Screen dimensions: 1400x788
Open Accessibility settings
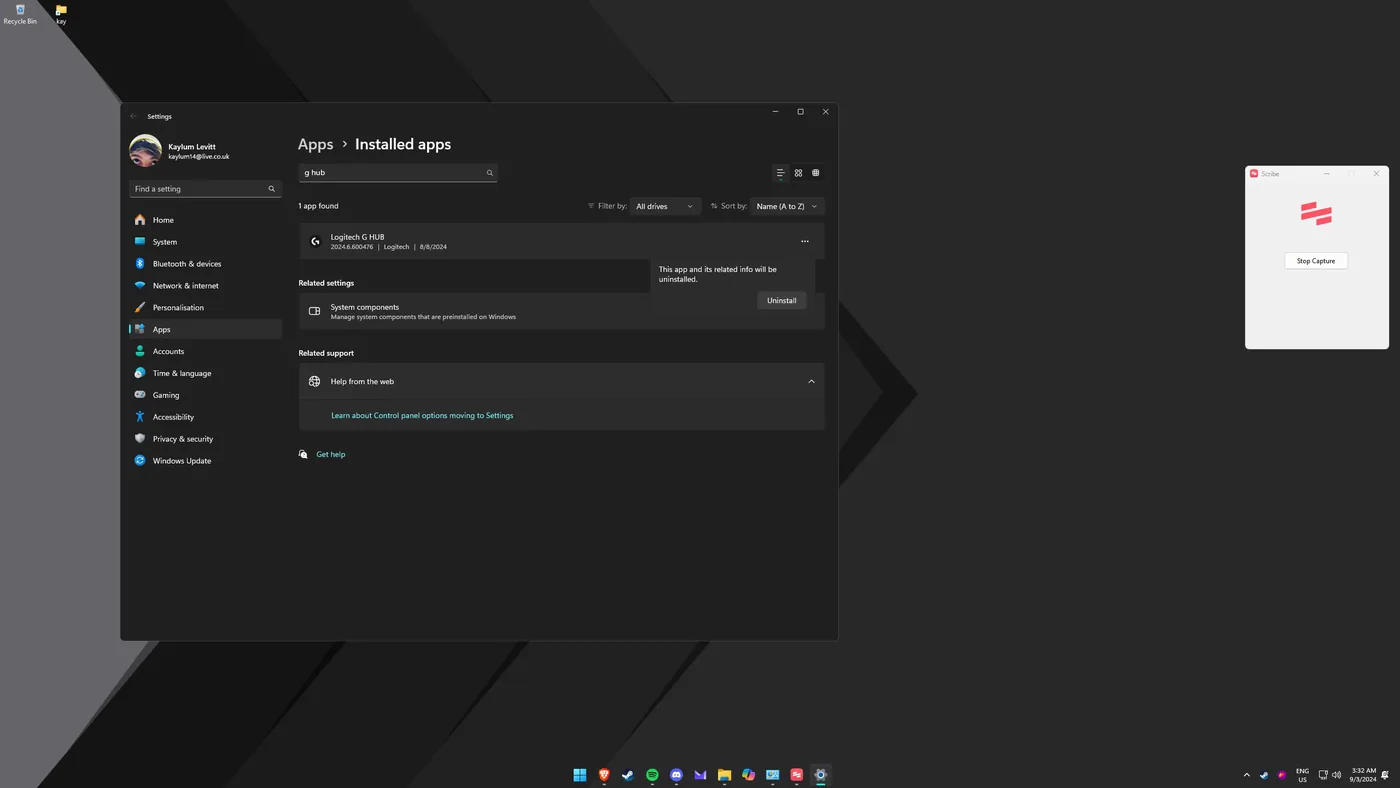tap(205, 417)
